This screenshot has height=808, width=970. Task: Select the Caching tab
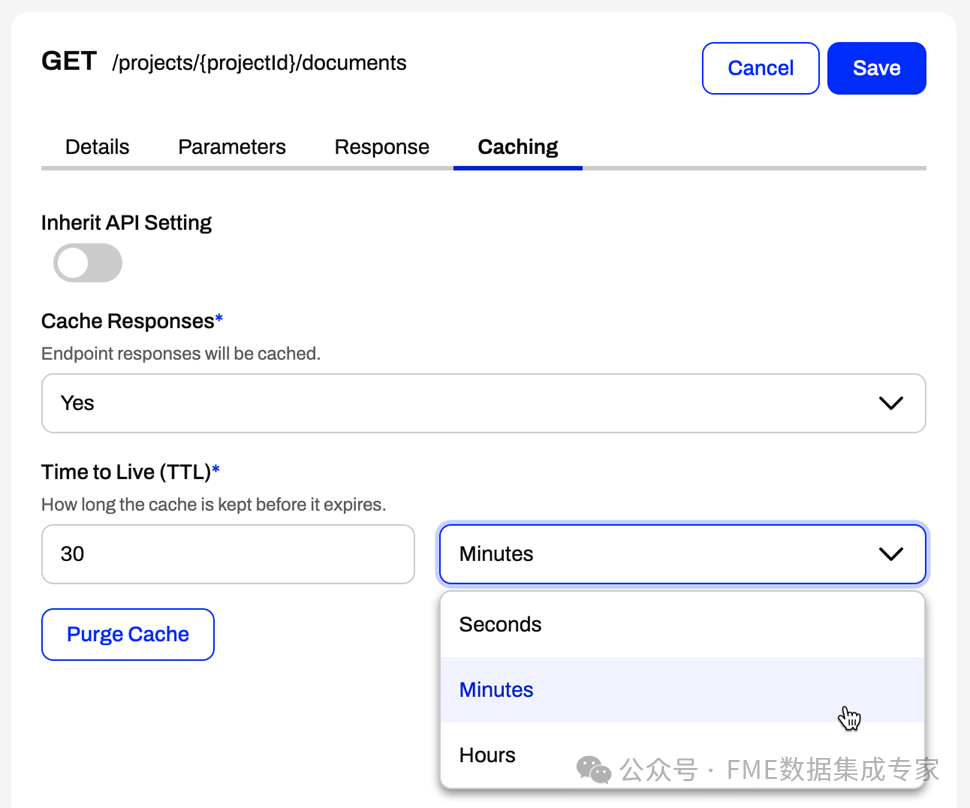coord(517,147)
